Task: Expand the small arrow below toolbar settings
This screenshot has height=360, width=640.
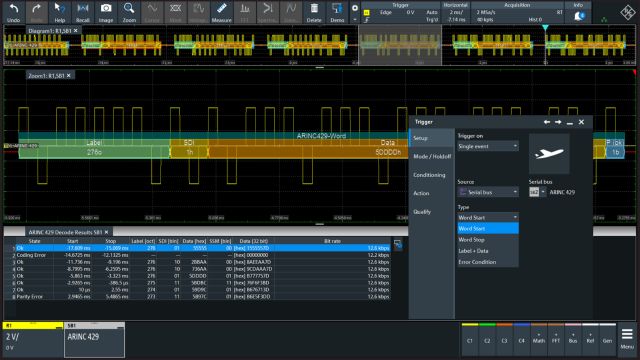Action: [355, 19]
